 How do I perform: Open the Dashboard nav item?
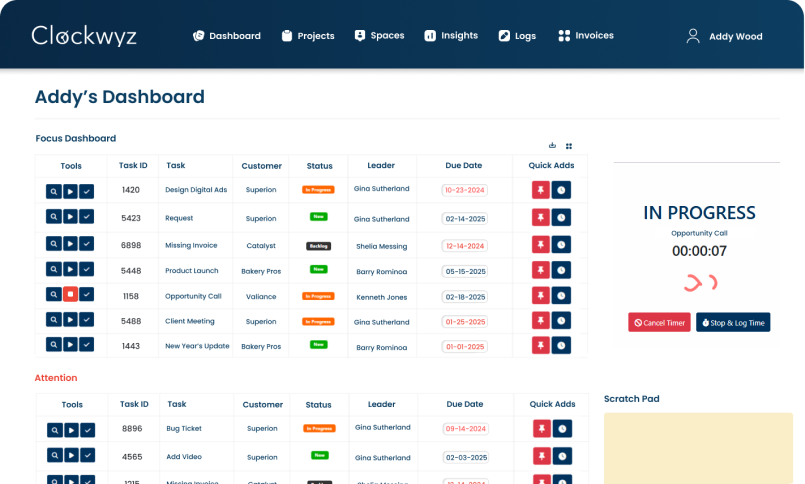click(x=227, y=36)
